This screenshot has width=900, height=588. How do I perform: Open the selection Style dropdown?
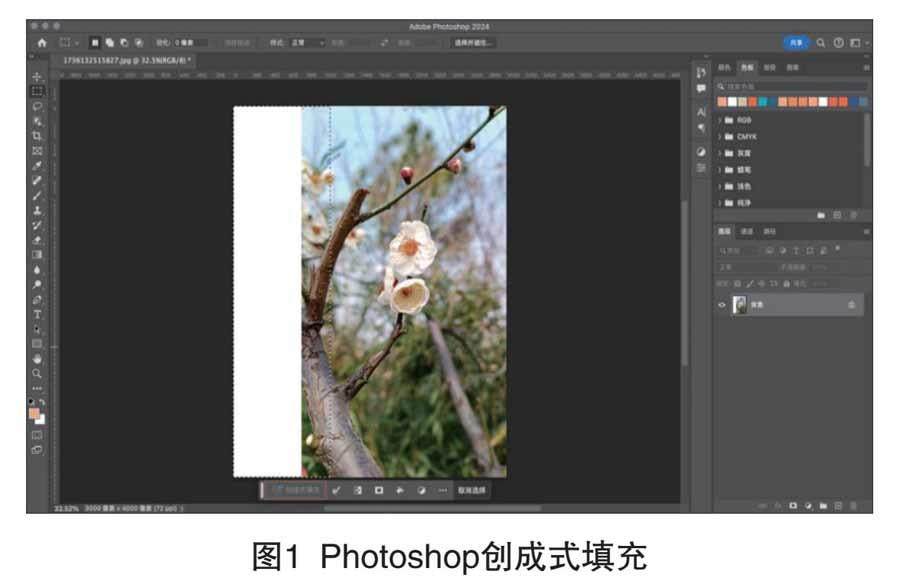coord(308,43)
